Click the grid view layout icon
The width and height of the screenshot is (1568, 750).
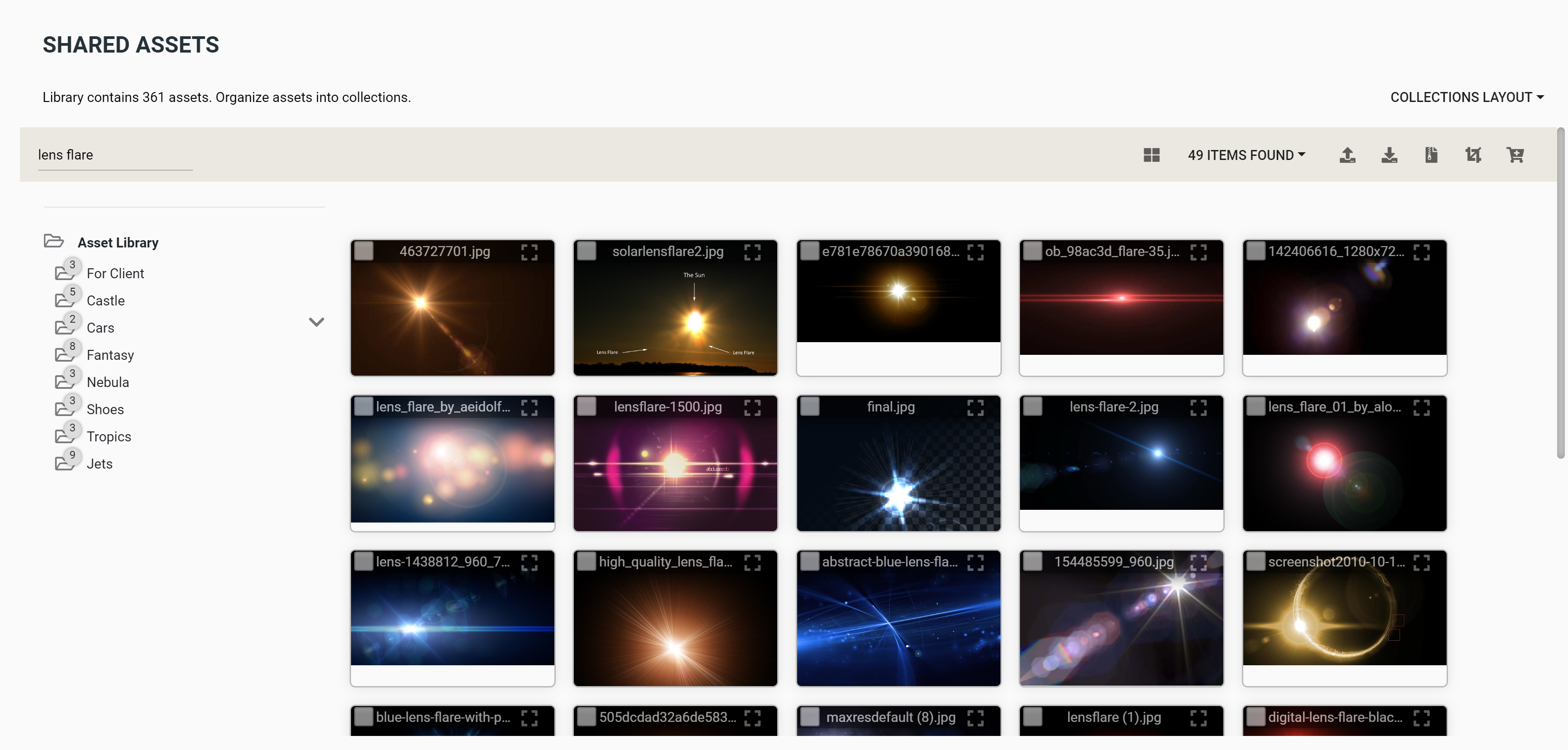pos(1151,155)
